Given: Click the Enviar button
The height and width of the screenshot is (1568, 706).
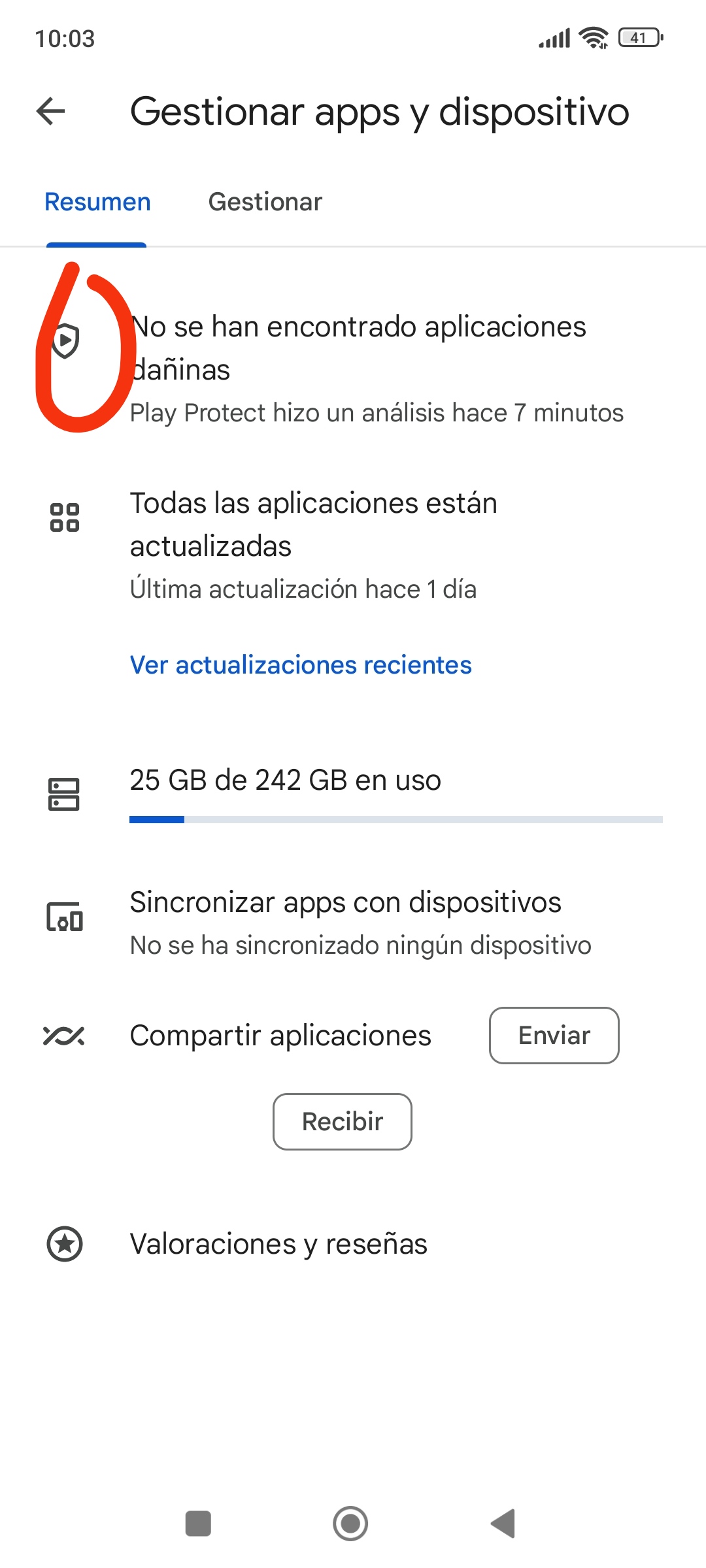Looking at the screenshot, I should pyautogui.click(x=554, y=1036).
